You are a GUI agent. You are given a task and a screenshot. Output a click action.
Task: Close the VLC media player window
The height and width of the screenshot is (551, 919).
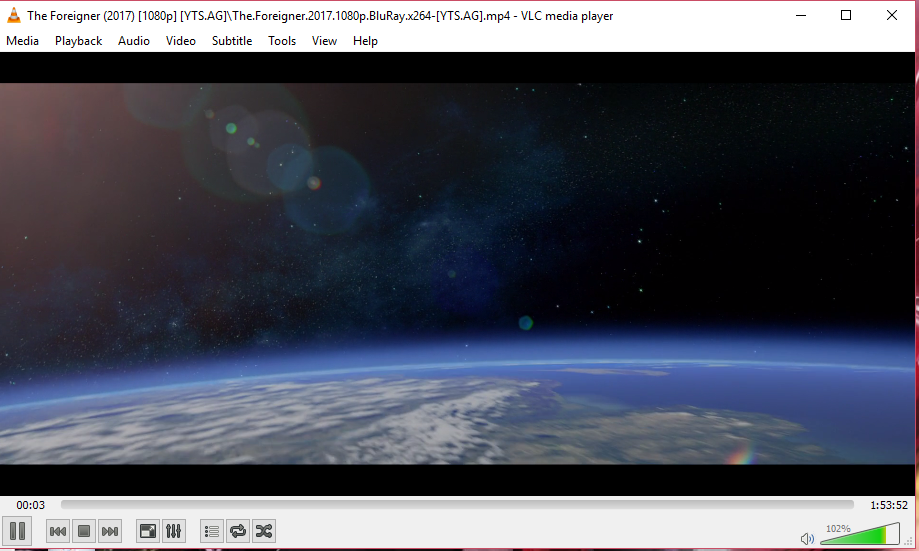[x=891, y=15]
